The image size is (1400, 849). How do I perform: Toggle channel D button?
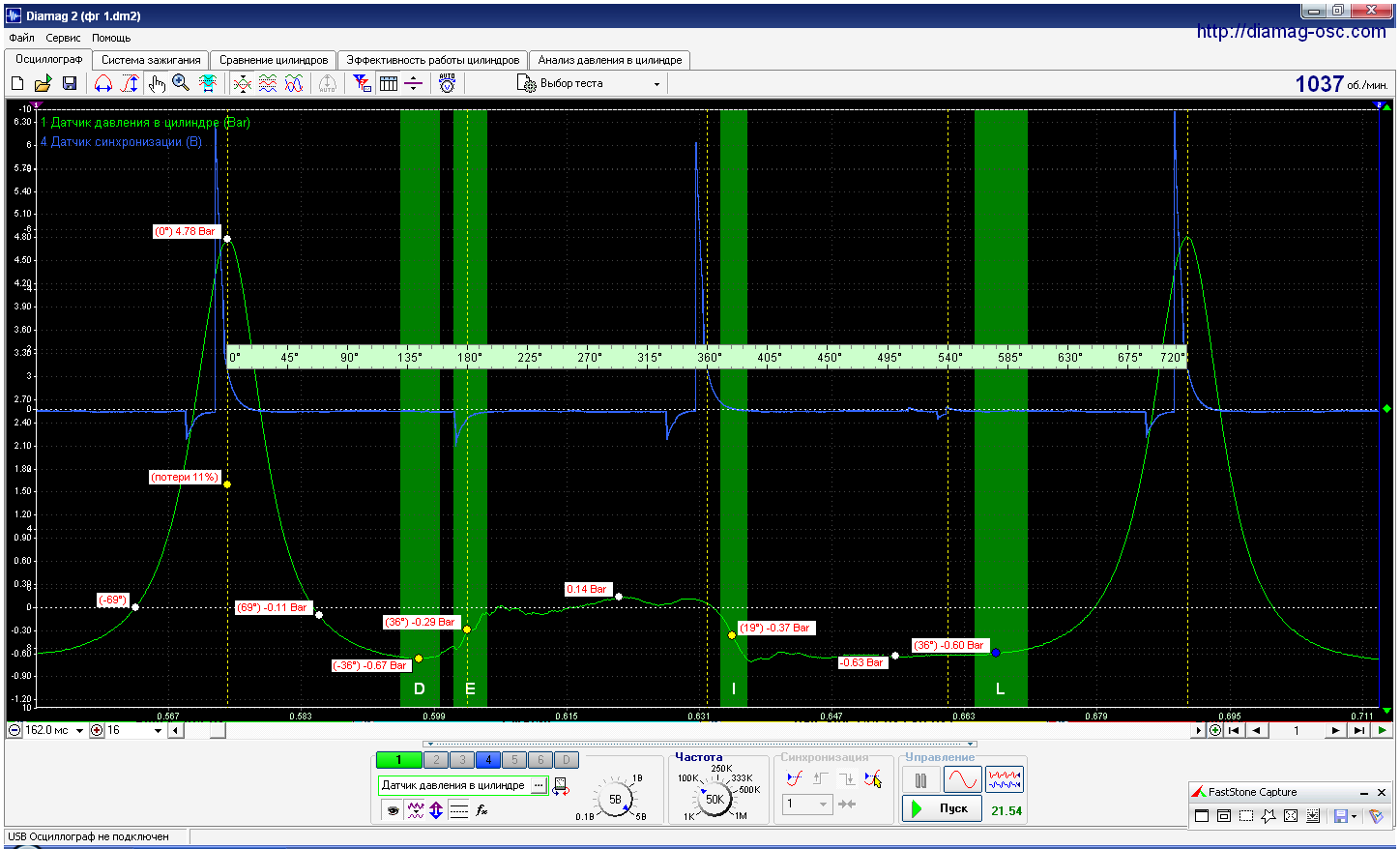tap(566, 759)
